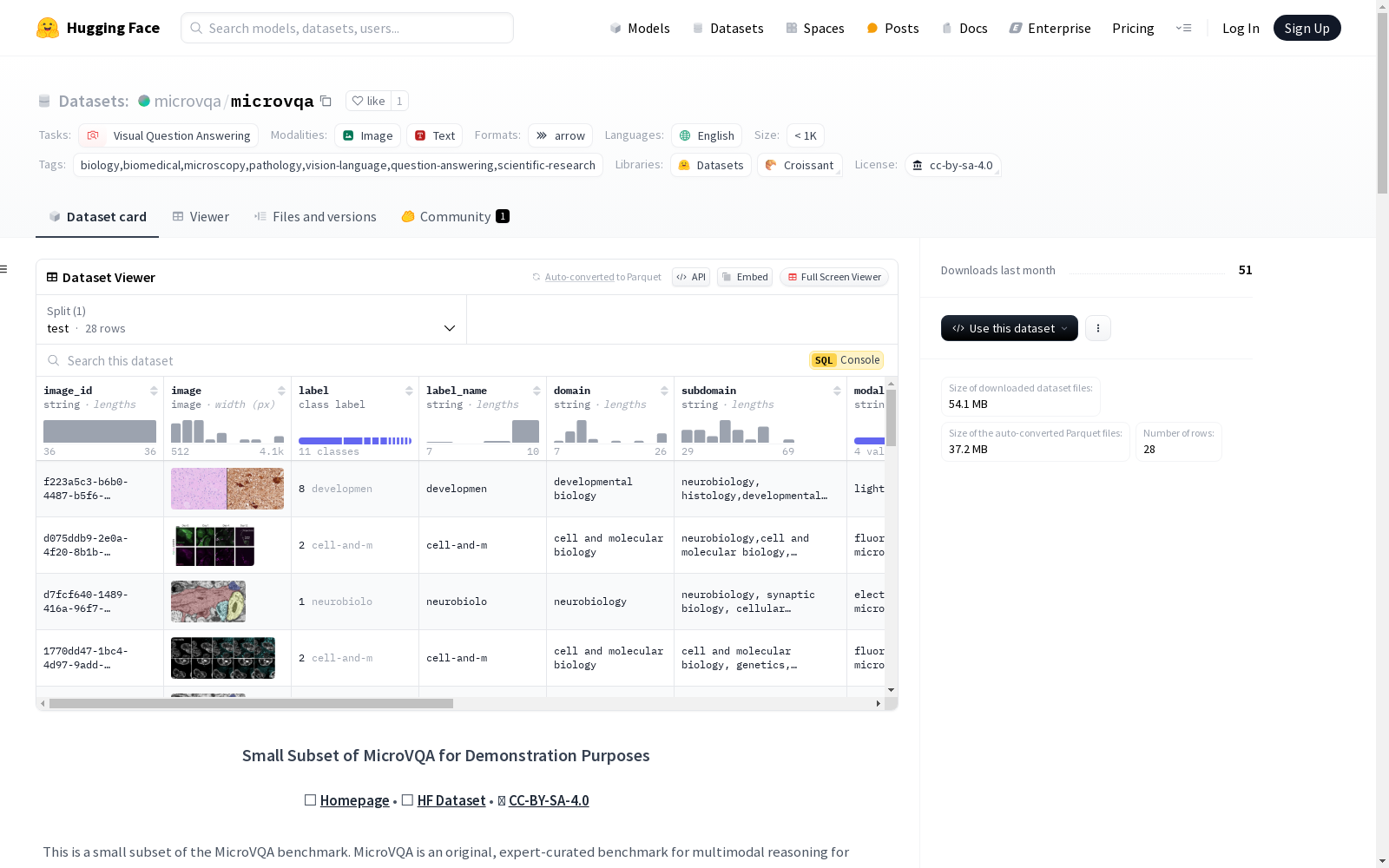Select the arrow format tag

[x=560, y=135]
